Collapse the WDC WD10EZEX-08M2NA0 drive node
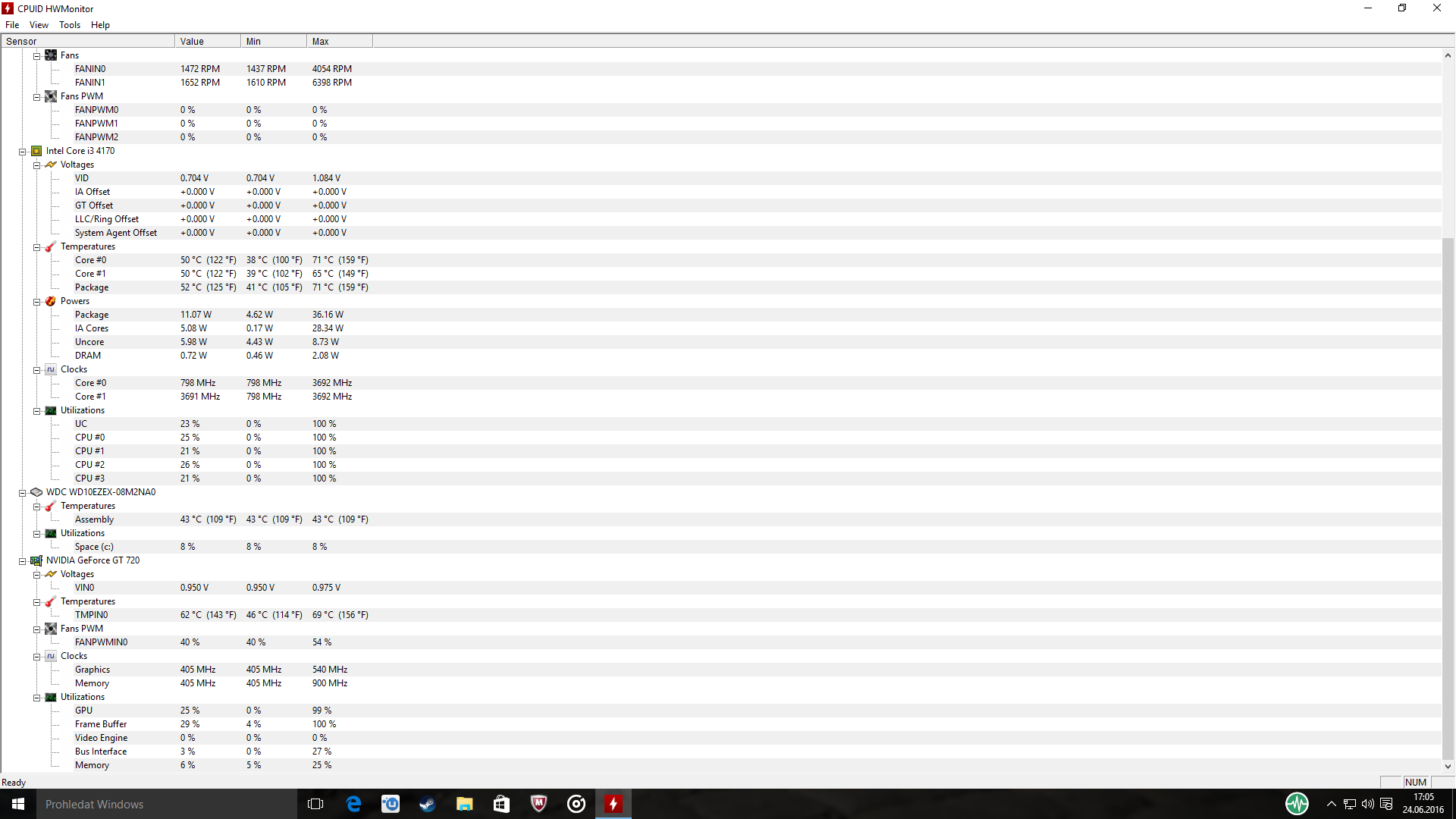Image resolution: width=1456 pixels, height=819 pixels. pyautogui.click(x=23, y=493)
